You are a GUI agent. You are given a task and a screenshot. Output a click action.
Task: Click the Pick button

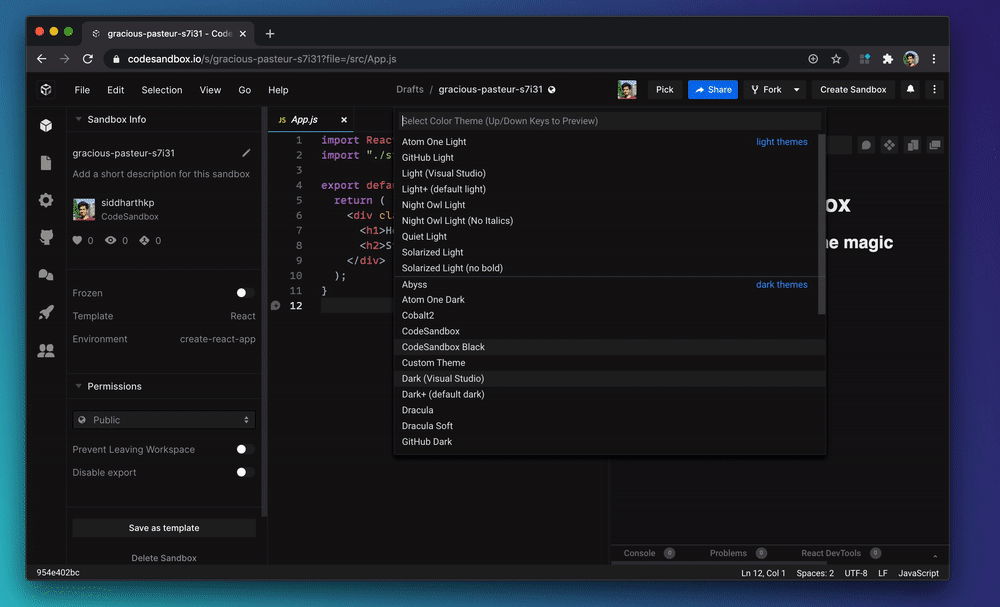click(665, 90)
